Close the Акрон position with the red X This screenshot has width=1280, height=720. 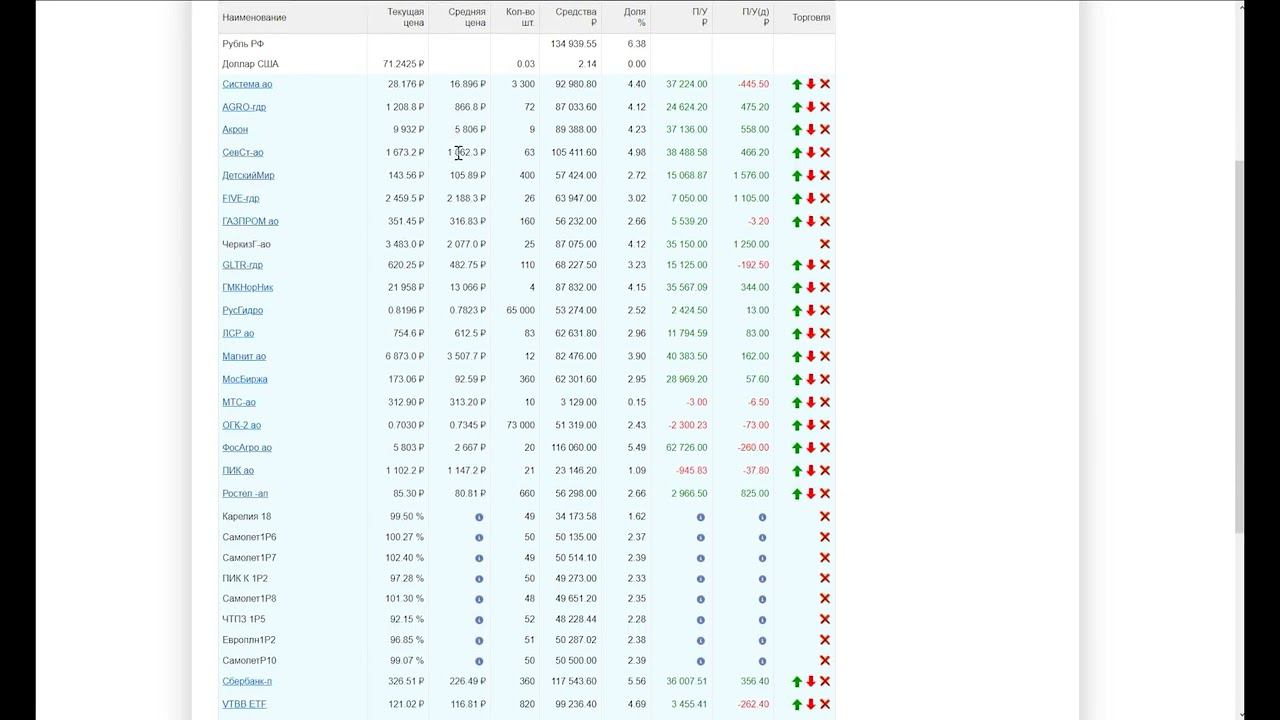pos(825,130)
